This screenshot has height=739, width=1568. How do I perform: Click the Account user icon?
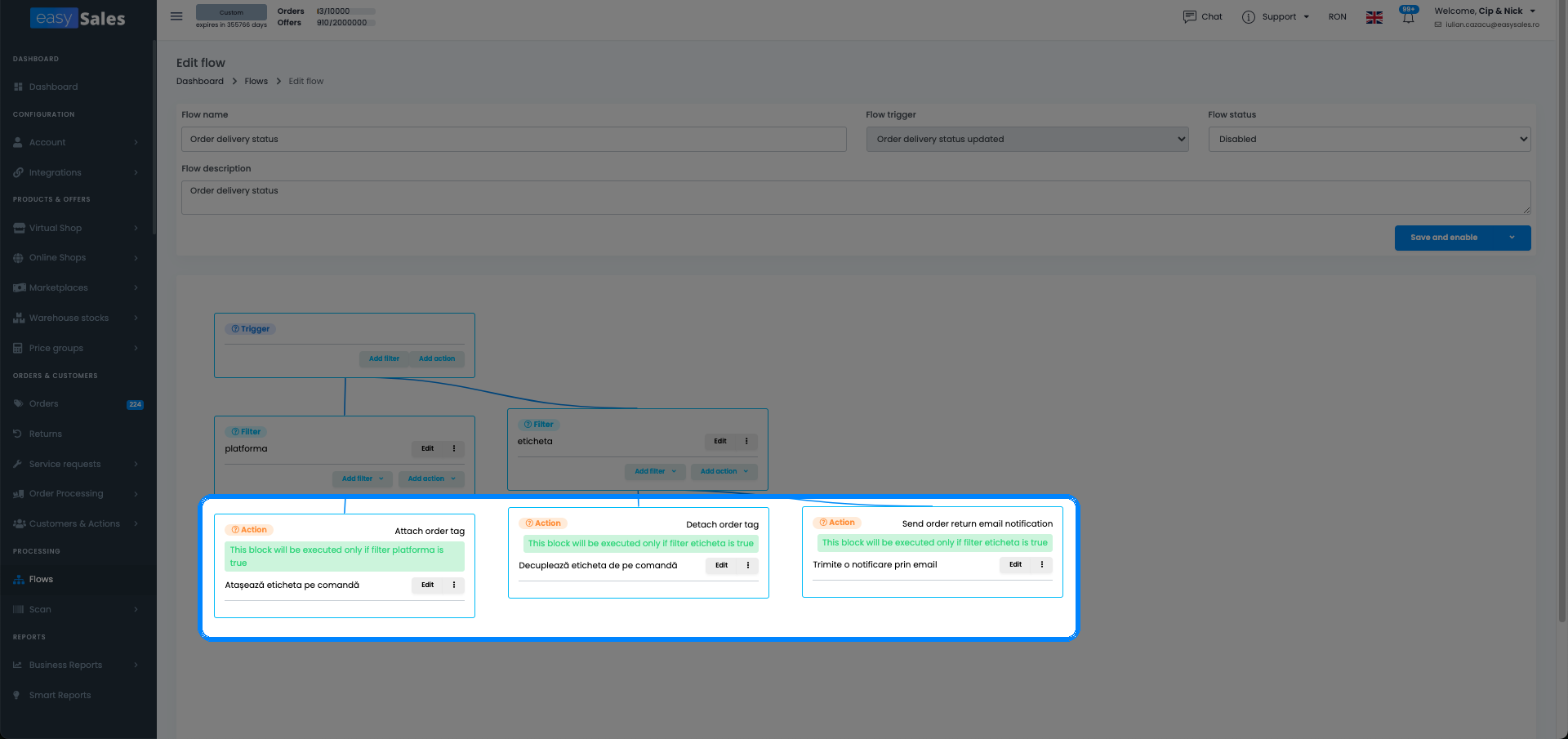tap(18, 142)
